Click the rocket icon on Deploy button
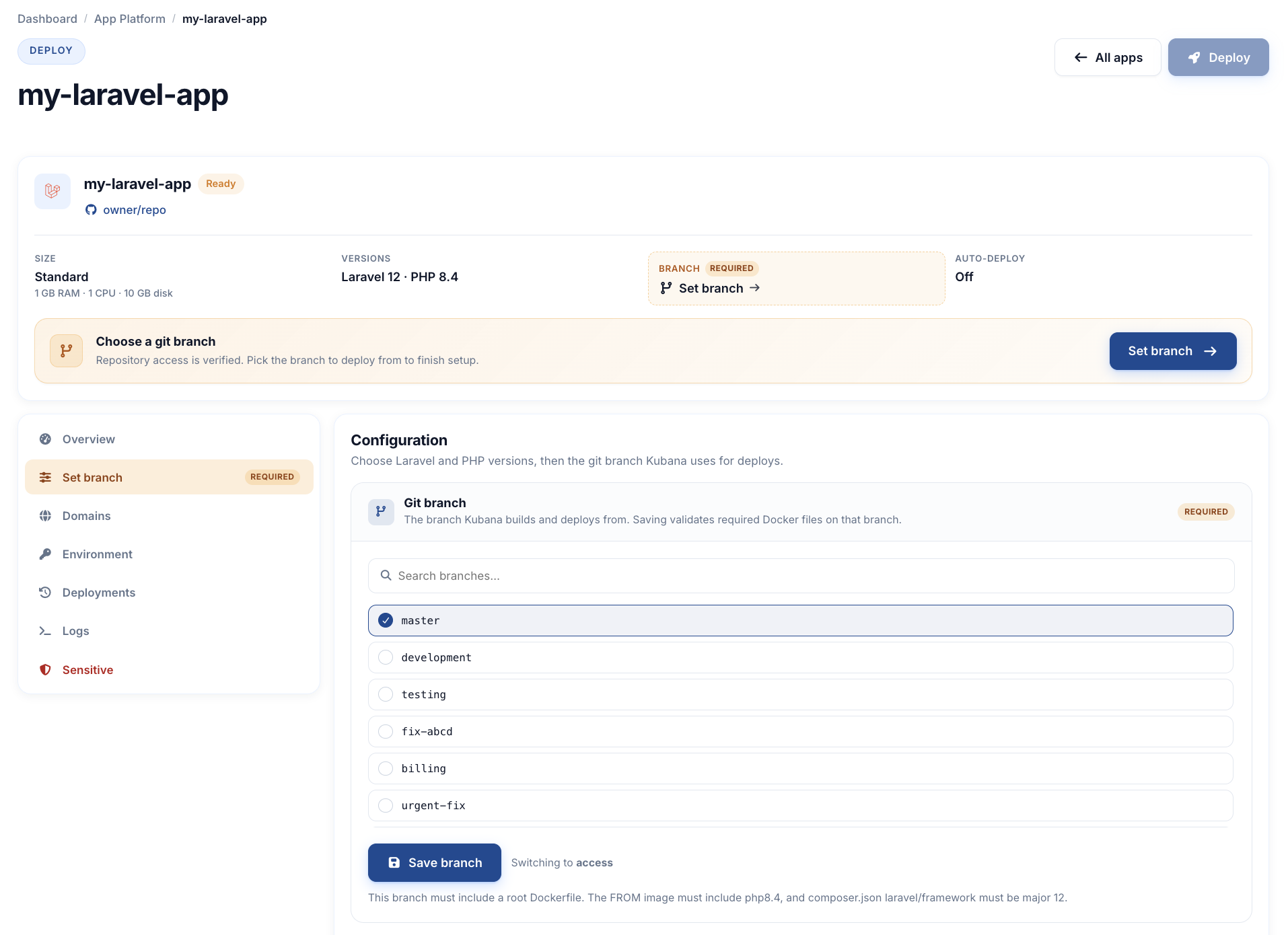The image size is (1288, 935). tap(1194, 58)
